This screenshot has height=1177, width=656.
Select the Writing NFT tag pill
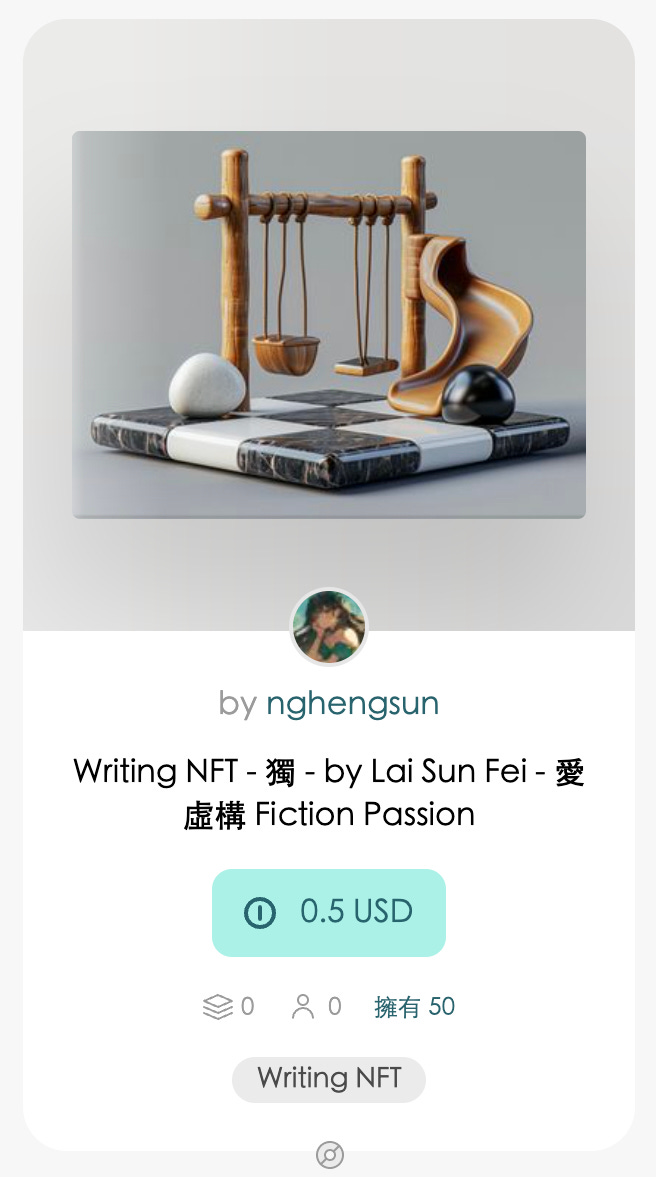coord(329,1079)
